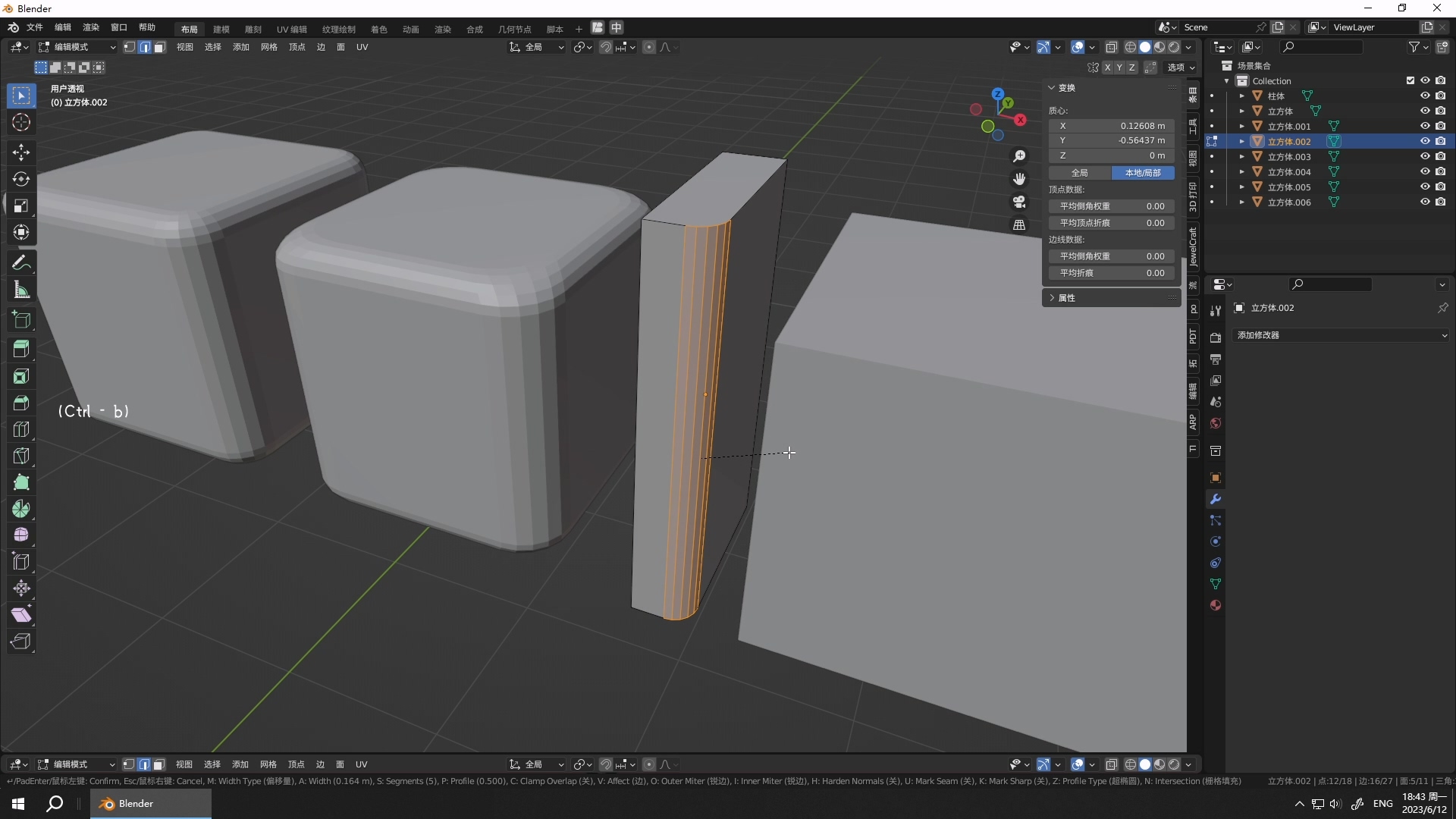1456x819 pixels.
Task: Select the 3D Cursor tool
Action: tap(21, 122)
